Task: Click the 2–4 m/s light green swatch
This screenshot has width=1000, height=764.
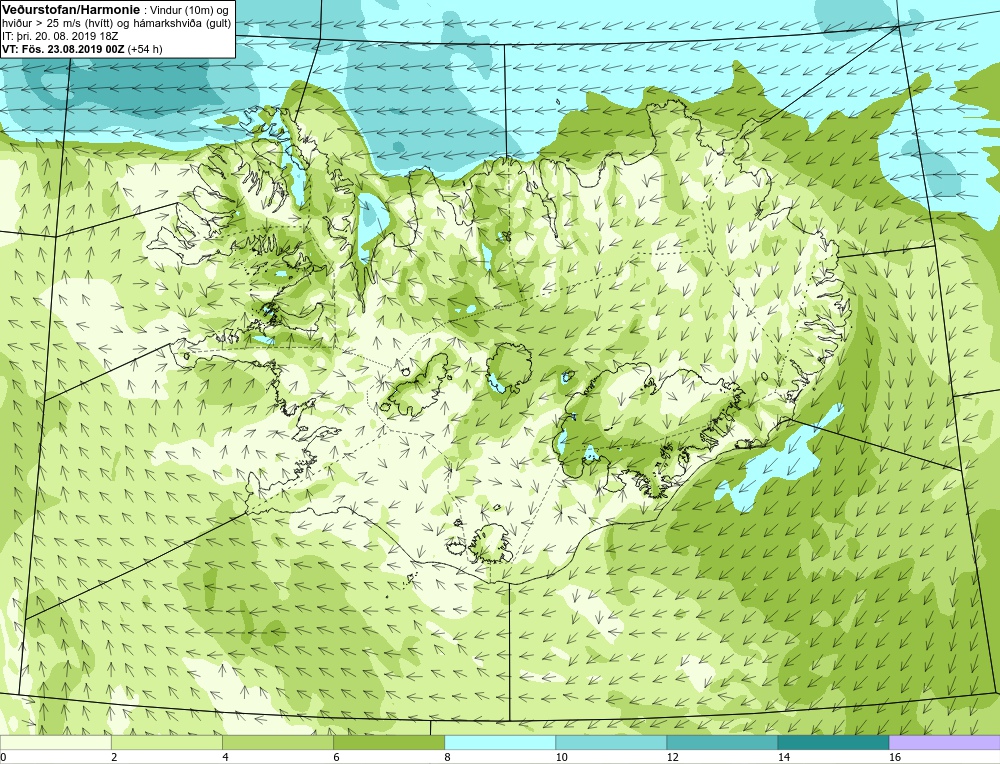Action: (x=166, y=742)
